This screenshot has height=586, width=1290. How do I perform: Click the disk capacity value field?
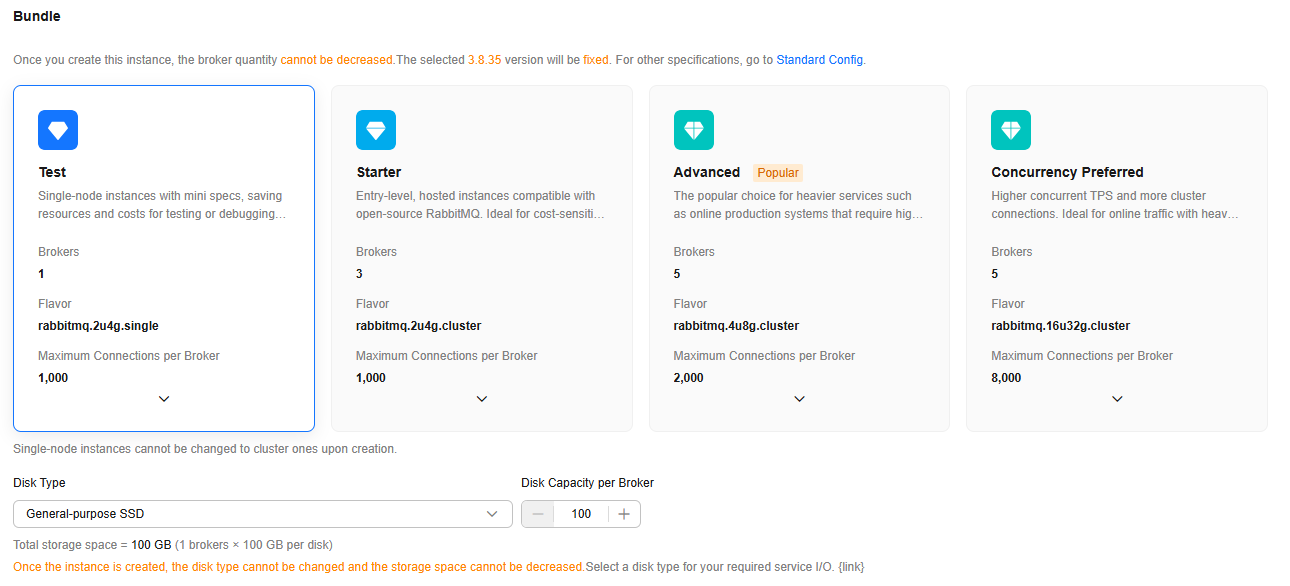(x=581, y=514)
